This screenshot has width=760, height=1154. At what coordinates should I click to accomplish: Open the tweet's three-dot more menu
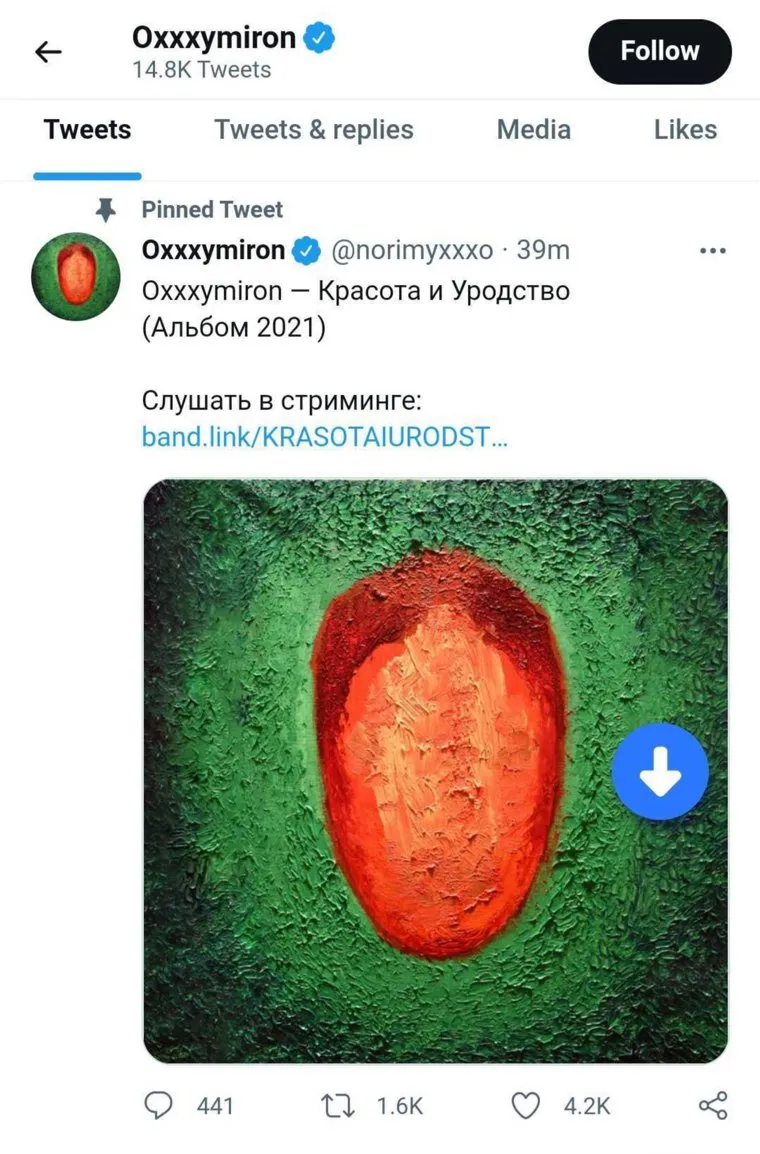pyautogui.click(x=712, y=251)
